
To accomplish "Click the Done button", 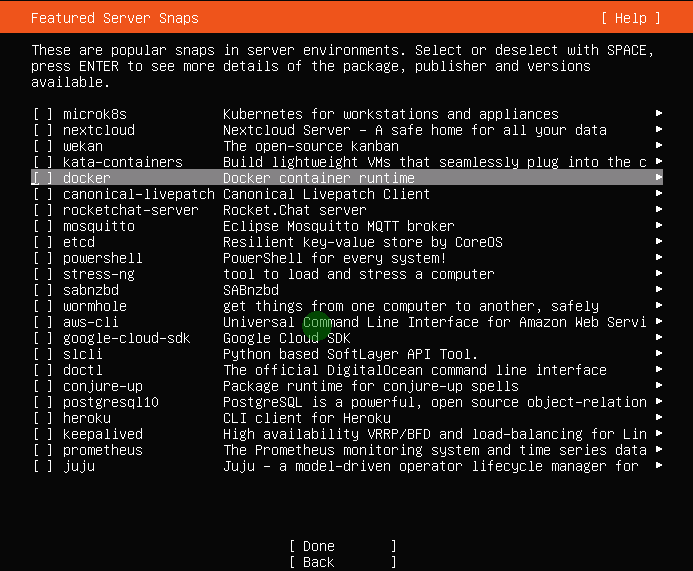I will coord(343,546).
